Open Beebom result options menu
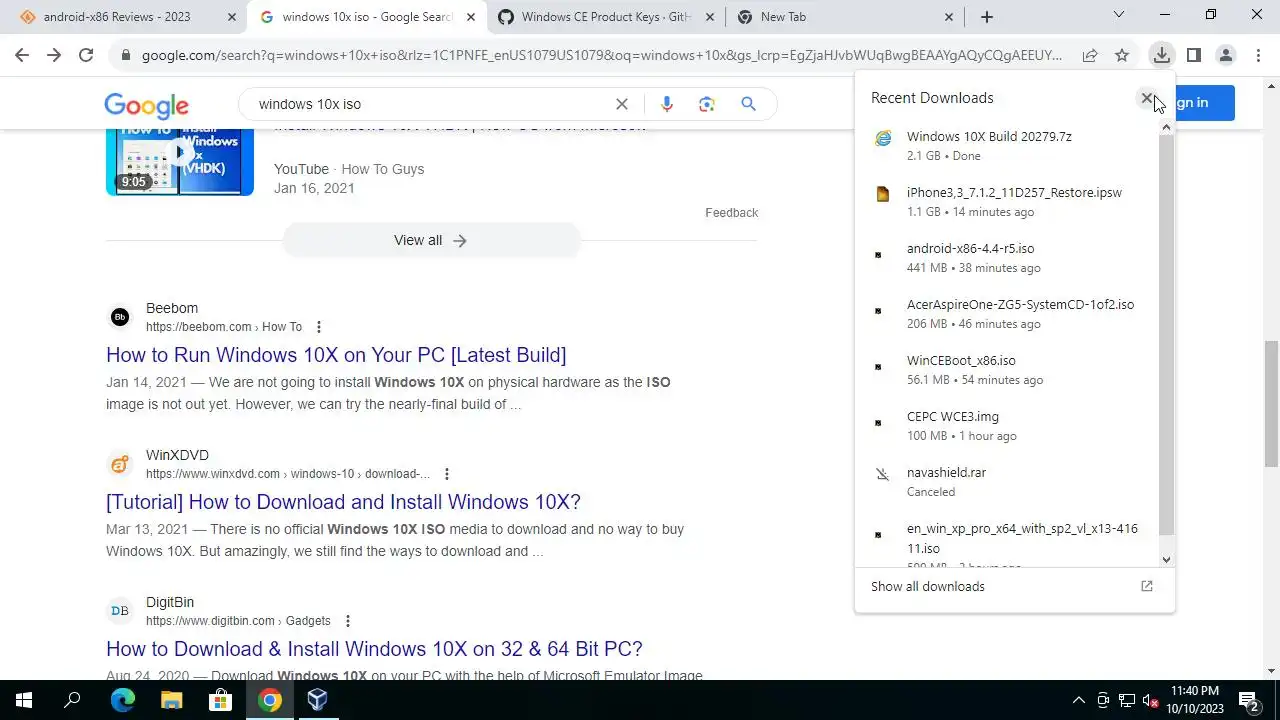The height and width of the screenshot is (720, 1280). [319, 327]
